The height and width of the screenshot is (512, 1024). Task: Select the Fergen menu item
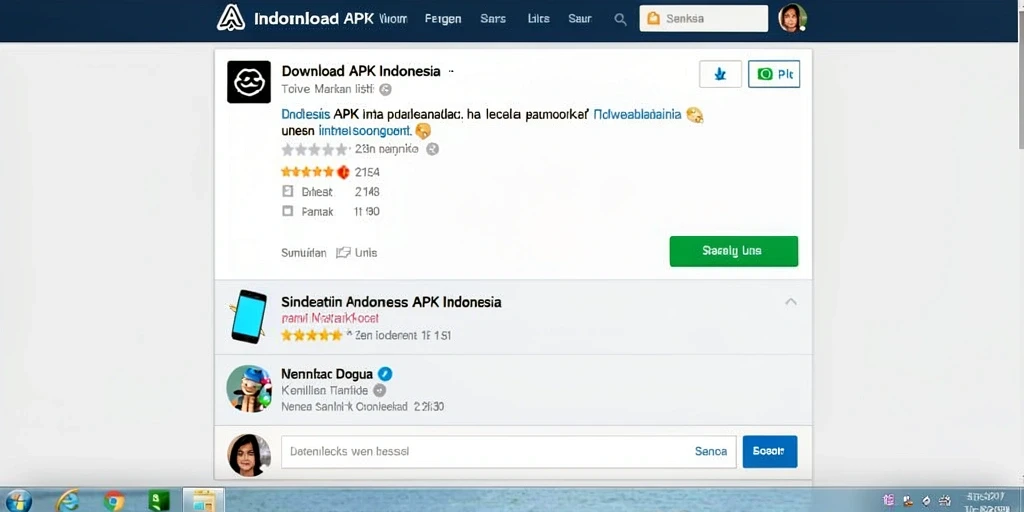[443, 19]
